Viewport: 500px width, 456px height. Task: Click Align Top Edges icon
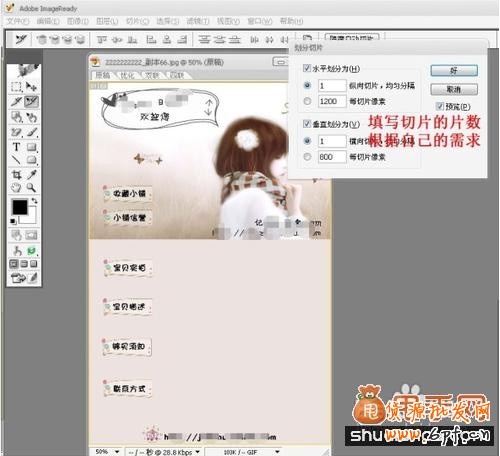click(101, 40)
